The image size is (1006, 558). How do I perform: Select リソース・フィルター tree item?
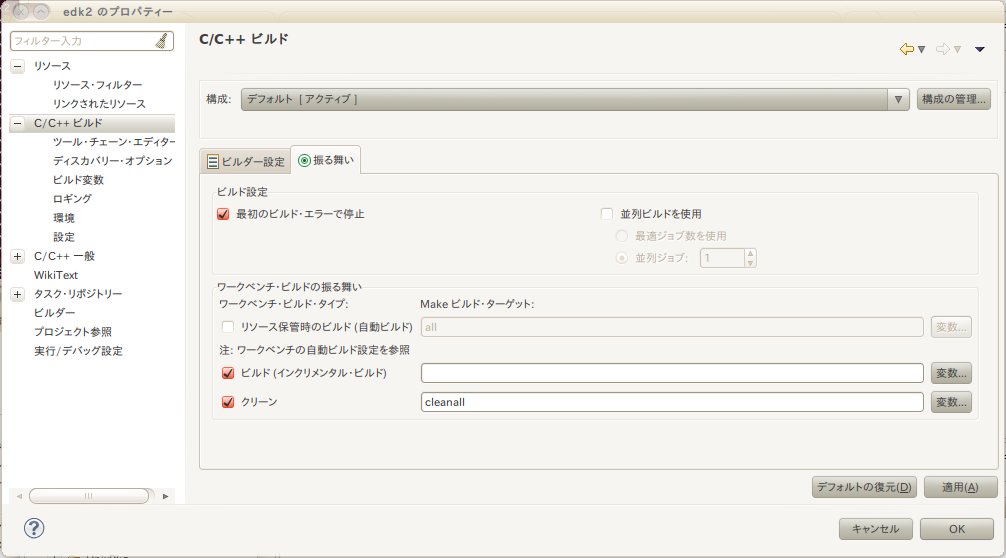(98, 85)
